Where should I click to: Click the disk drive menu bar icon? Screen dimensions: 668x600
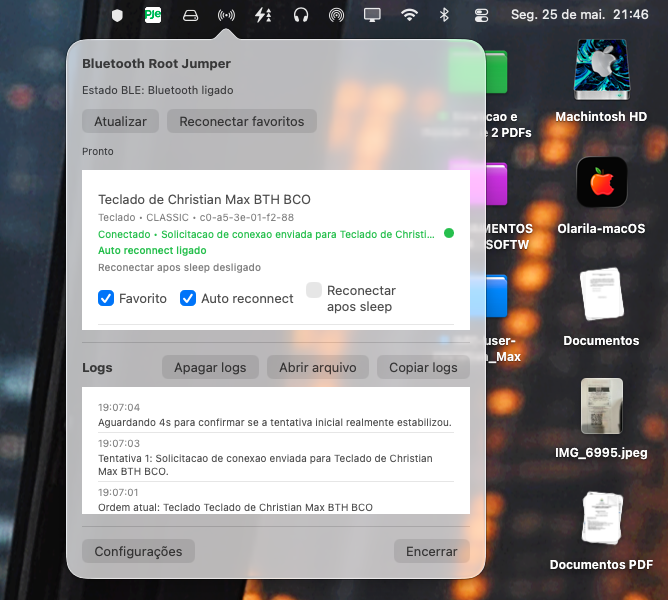coord(190,16)
